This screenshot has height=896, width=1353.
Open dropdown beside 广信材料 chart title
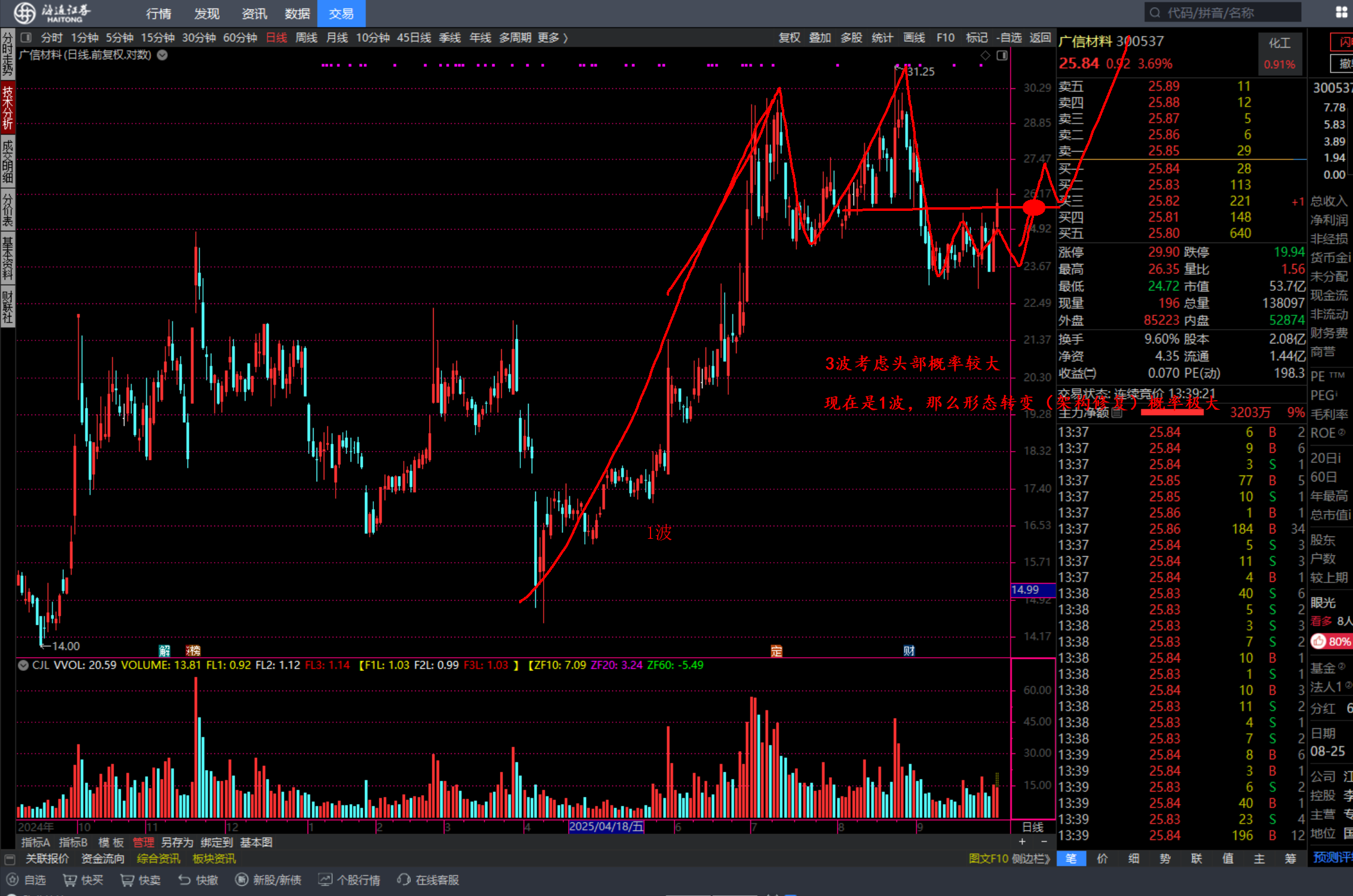[x=162, y=55]
